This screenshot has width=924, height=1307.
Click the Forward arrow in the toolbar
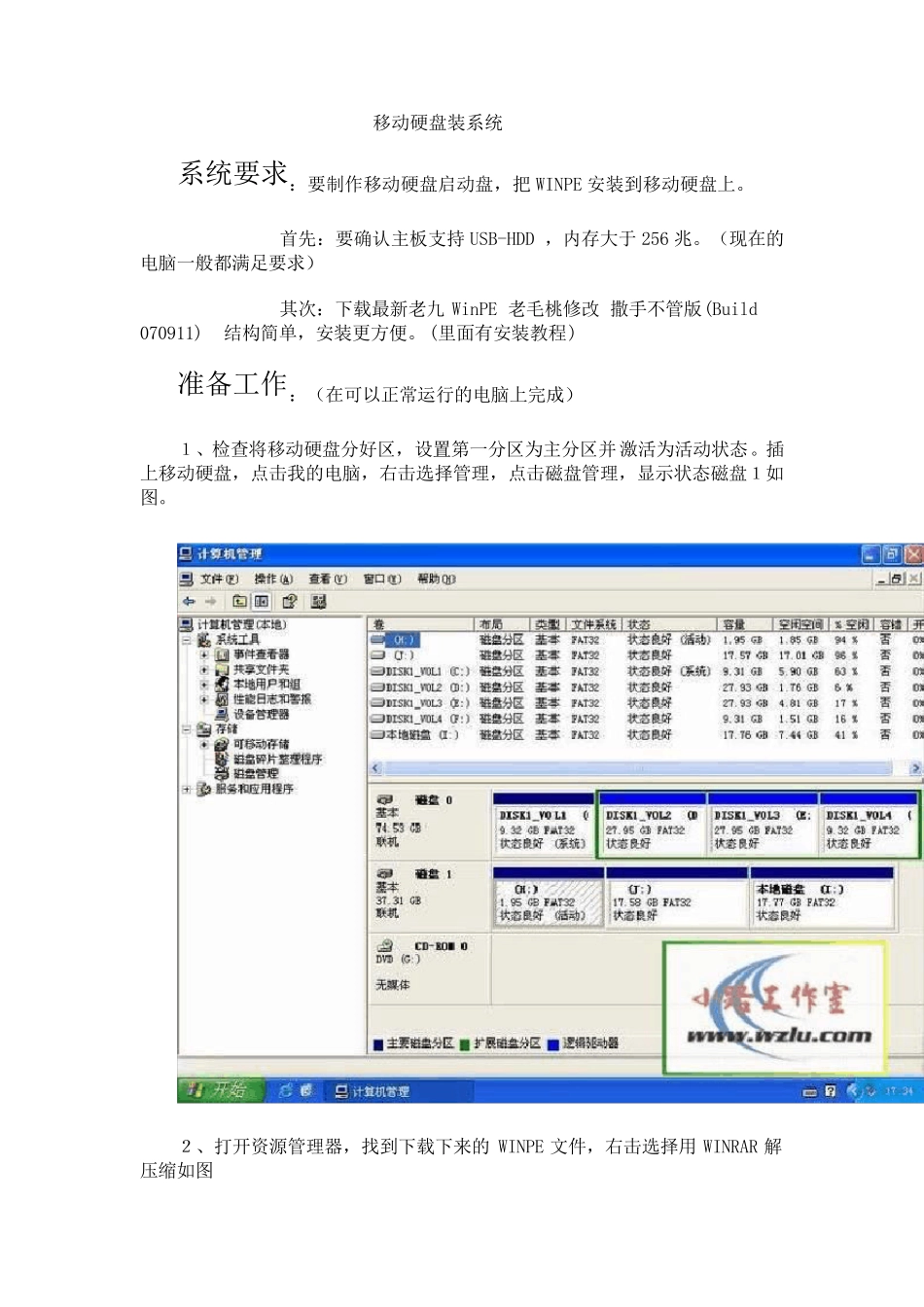pos(210,601)
